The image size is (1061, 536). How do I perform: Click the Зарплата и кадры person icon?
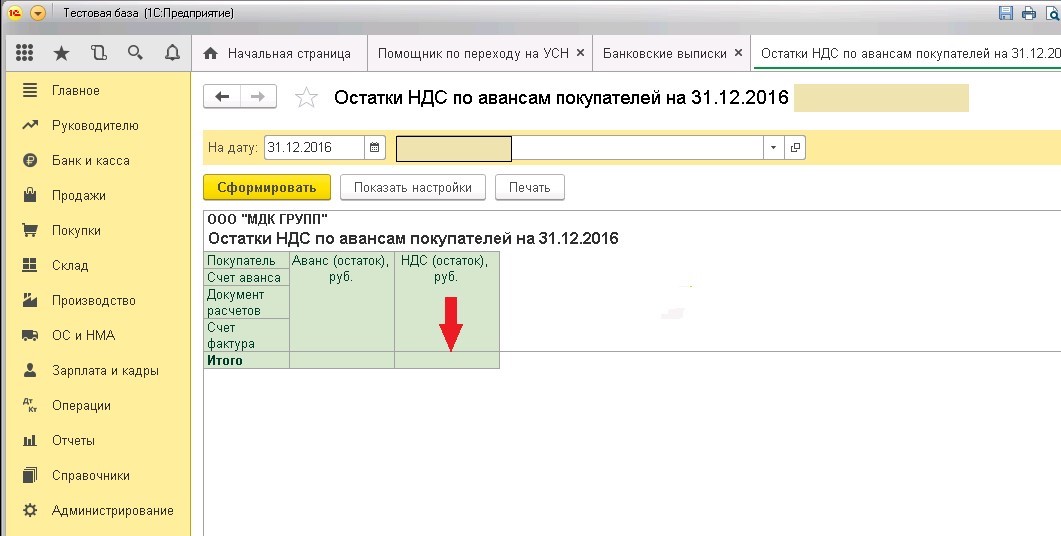click(30, 370)
